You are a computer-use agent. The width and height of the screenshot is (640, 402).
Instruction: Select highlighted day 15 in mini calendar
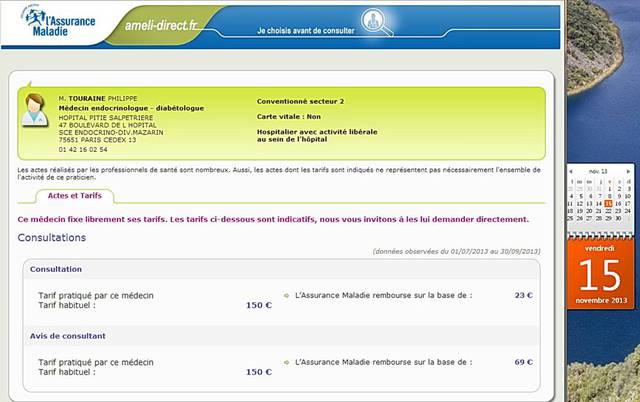[608, 203]
